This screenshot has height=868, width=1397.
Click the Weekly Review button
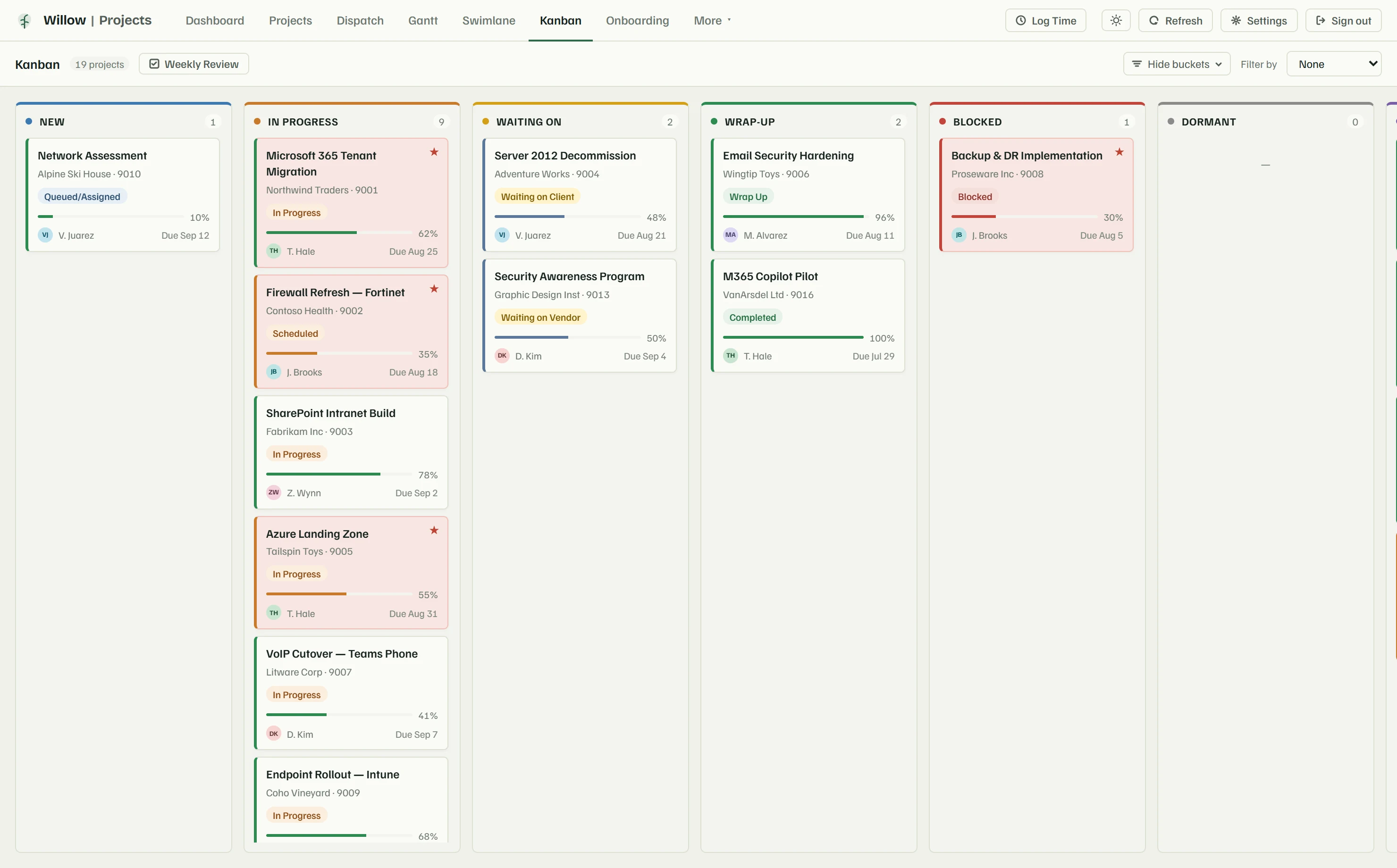(194, 64)
